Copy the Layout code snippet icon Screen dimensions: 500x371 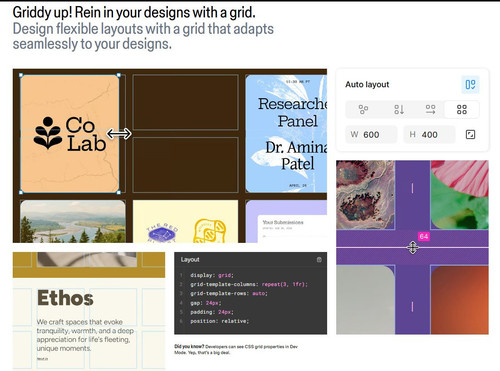coord(319,260)
